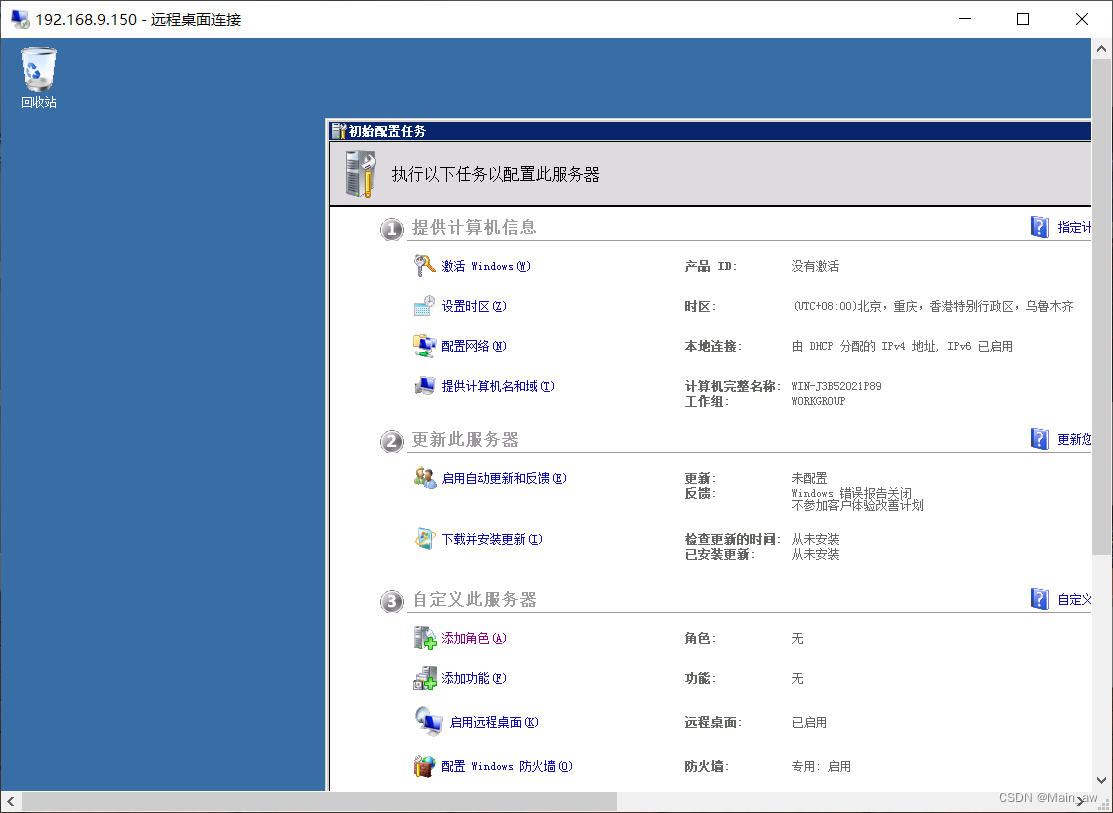The image size is (1113, 813).
Task: Click the help icon next to 指定计
Action: pyautogui.click(x=1040, y=227)
